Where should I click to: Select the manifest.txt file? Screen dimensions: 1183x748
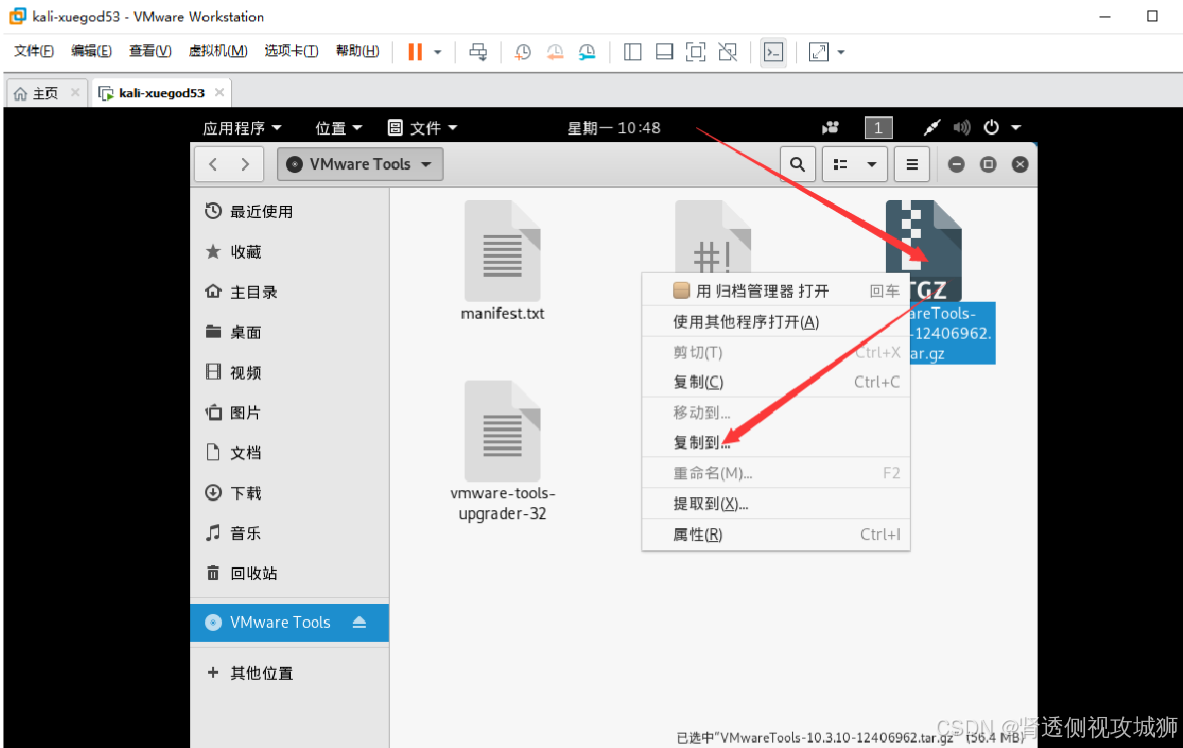click(x=502, y=261)
